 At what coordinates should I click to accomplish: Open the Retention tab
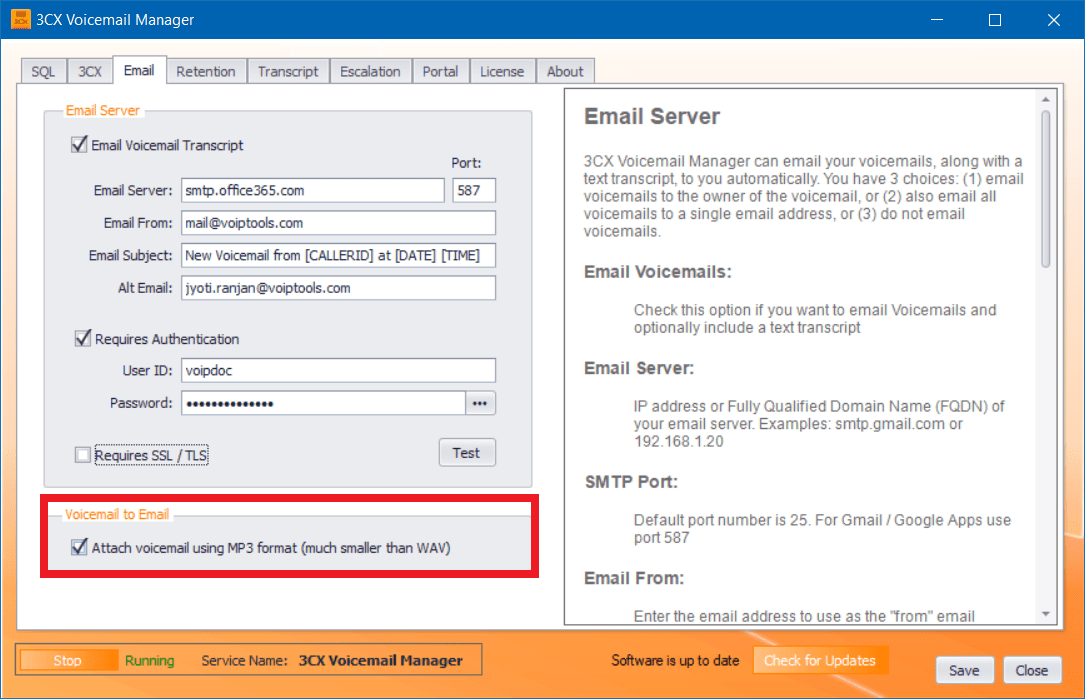pyautogui.click(x=206, y=71)
